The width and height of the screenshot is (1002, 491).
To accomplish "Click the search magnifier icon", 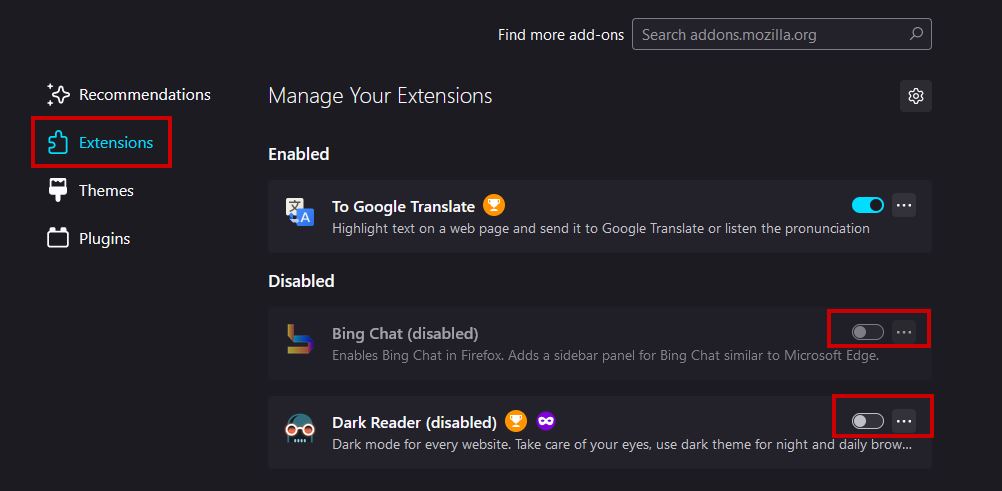I will click(916, 34).
